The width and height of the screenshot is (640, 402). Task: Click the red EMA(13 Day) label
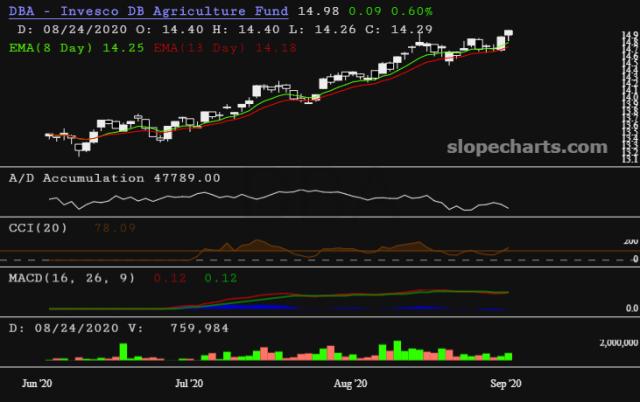pos(225,48)
